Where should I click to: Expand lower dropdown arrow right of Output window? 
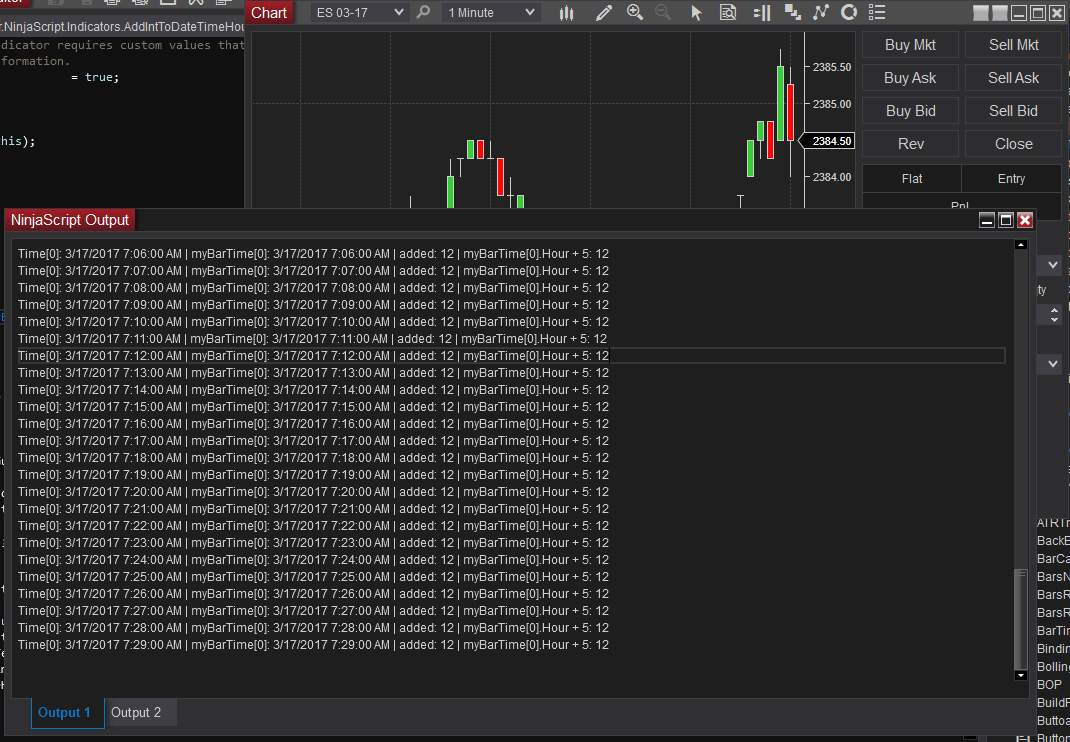(x=1052, y=364)
